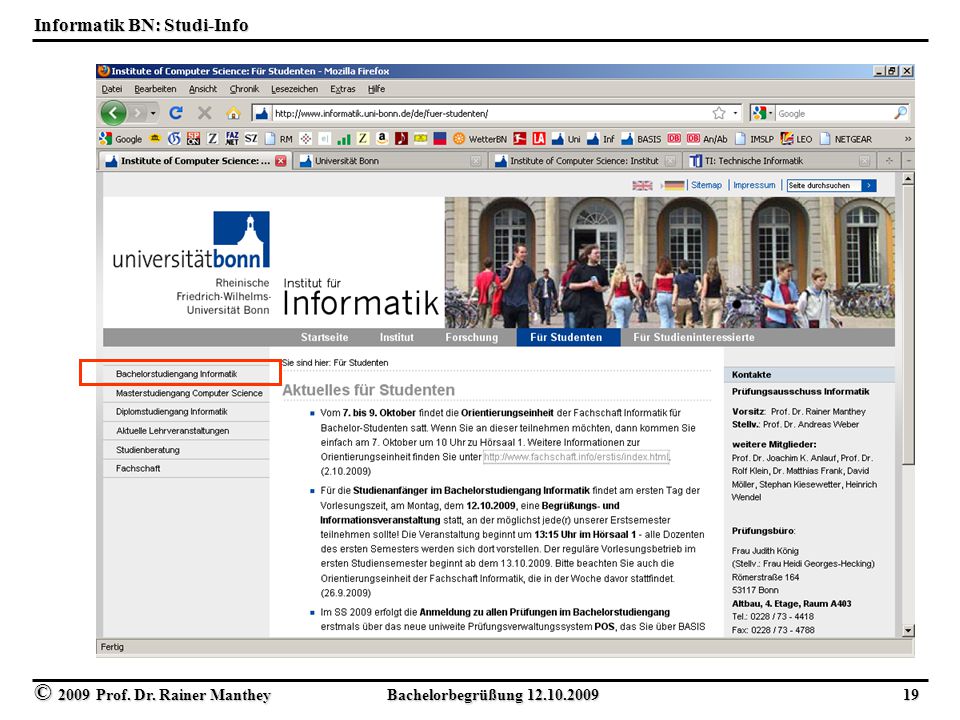Open the NETGEAR bookmark
The image size is (960, 720).
(846, 139)
